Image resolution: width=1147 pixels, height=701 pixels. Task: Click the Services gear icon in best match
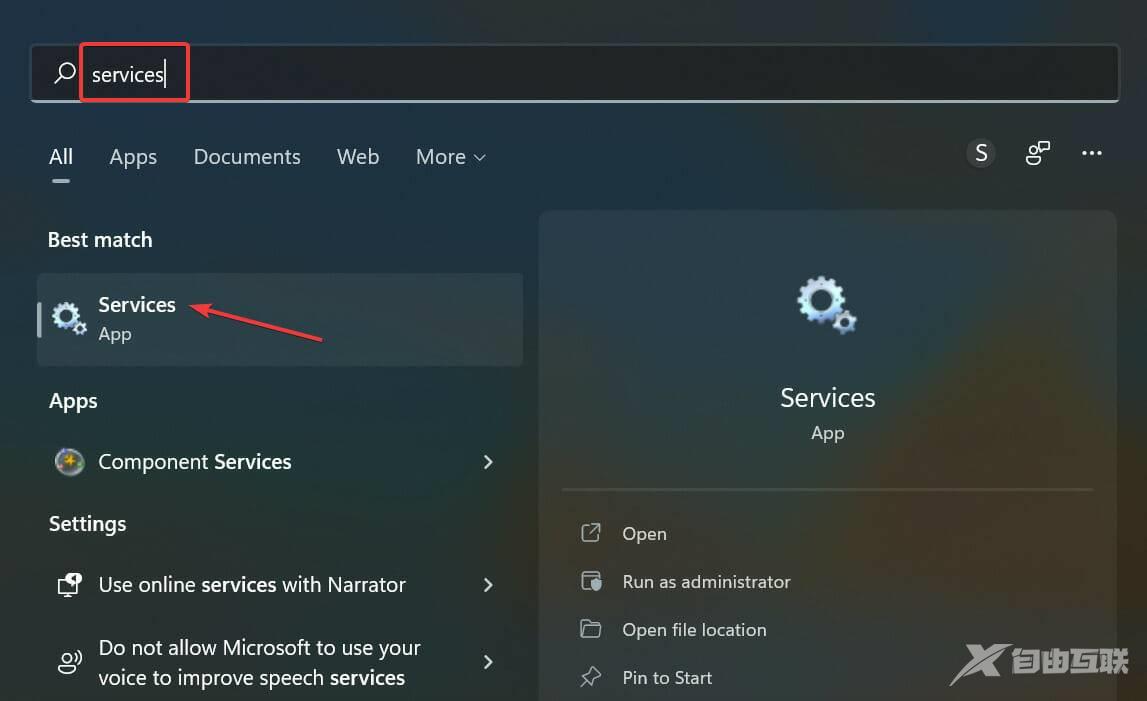click(x=69, y=319)
